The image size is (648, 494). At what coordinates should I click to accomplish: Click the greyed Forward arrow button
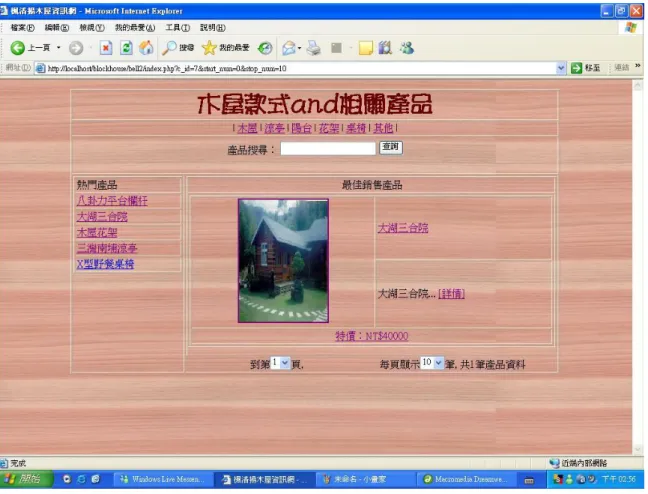[x=76, y=48]
